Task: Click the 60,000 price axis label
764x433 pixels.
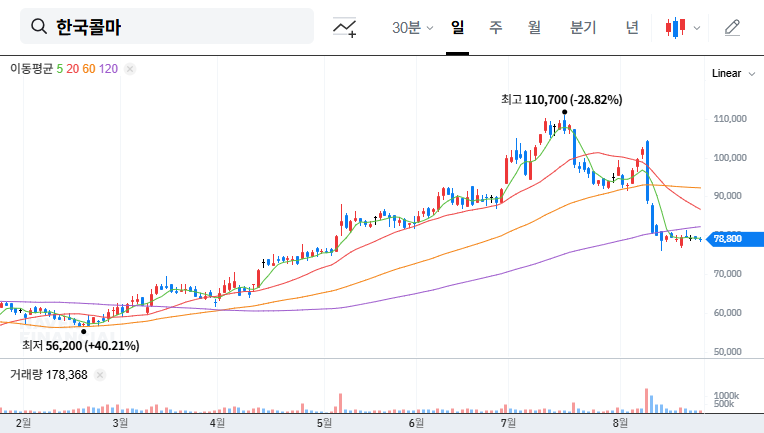Action: click(x=727, y=313)
